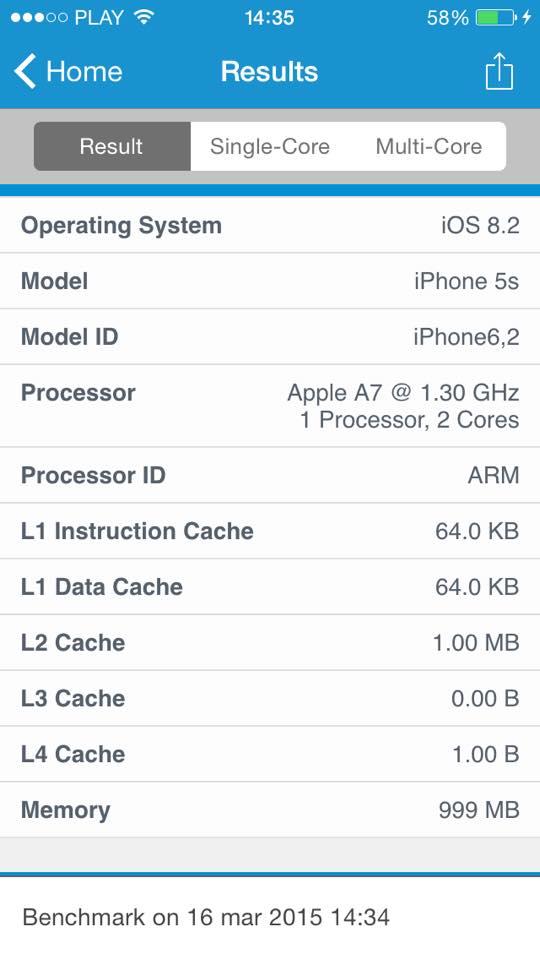Tap the Processor Apple A7 row
Screen dimensions: 540x960
click(x=270, y=406)
